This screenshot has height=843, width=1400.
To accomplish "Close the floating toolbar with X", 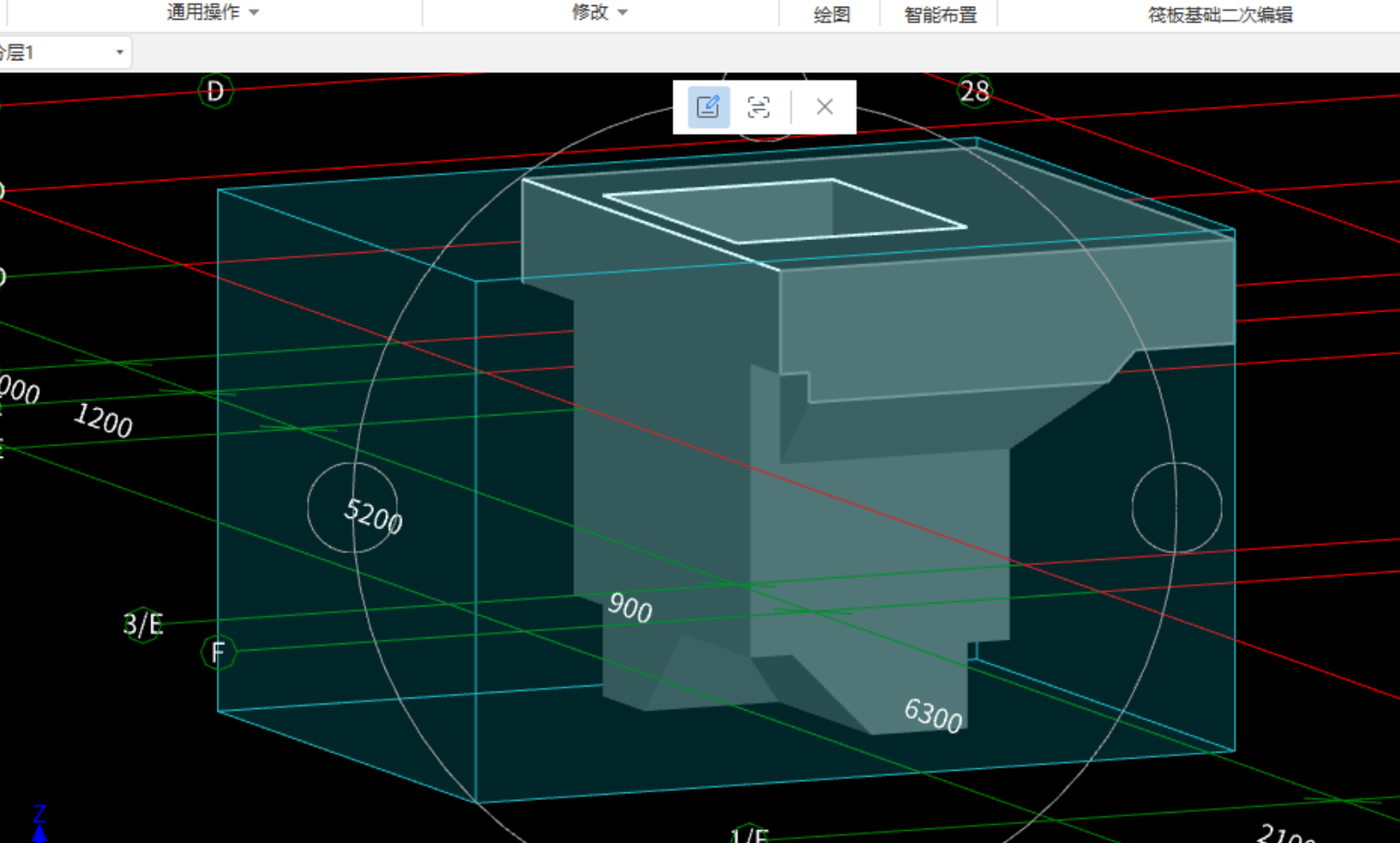I will coord(825,107).
